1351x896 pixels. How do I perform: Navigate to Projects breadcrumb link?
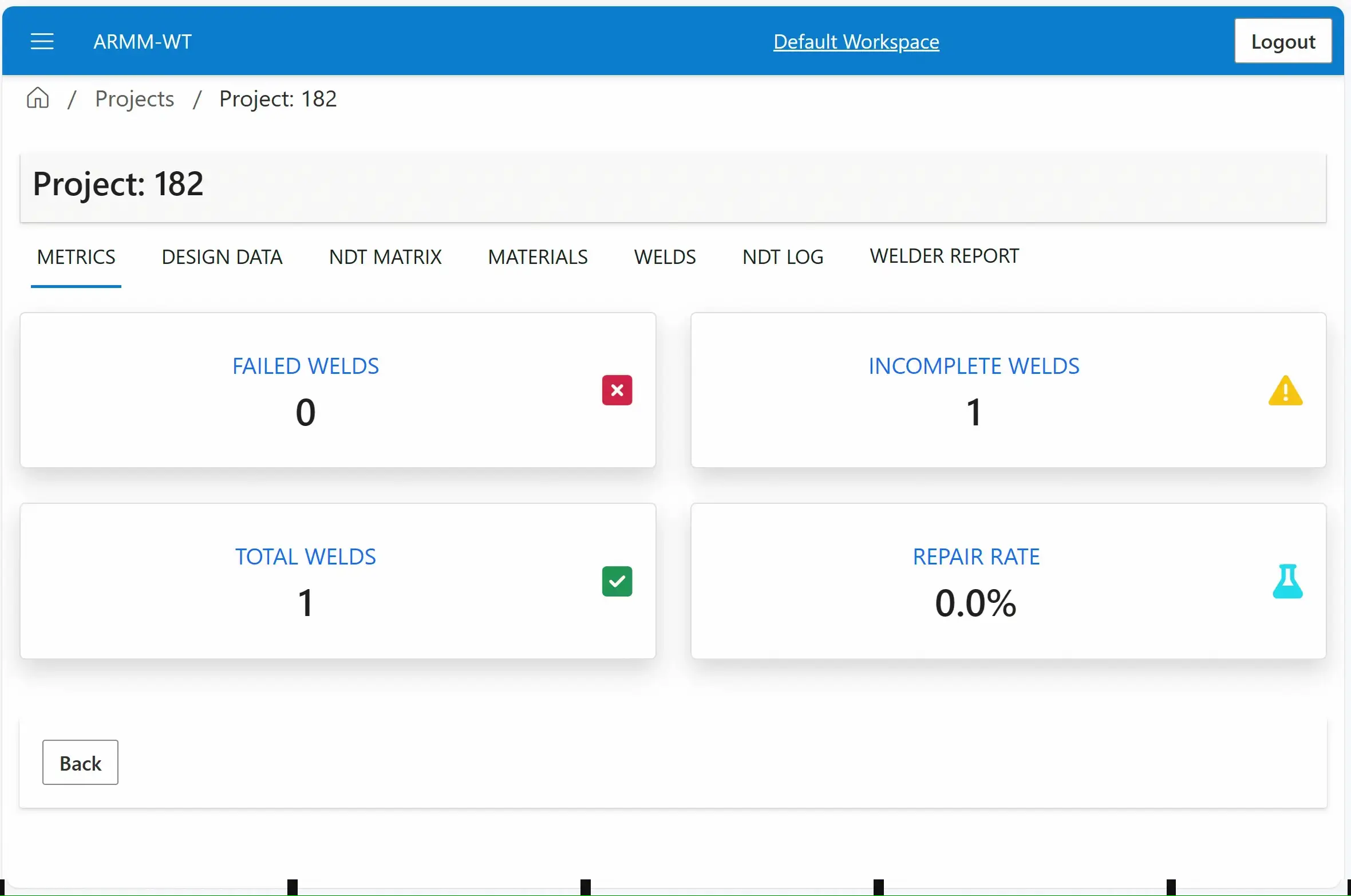click(x=135, y=98)
